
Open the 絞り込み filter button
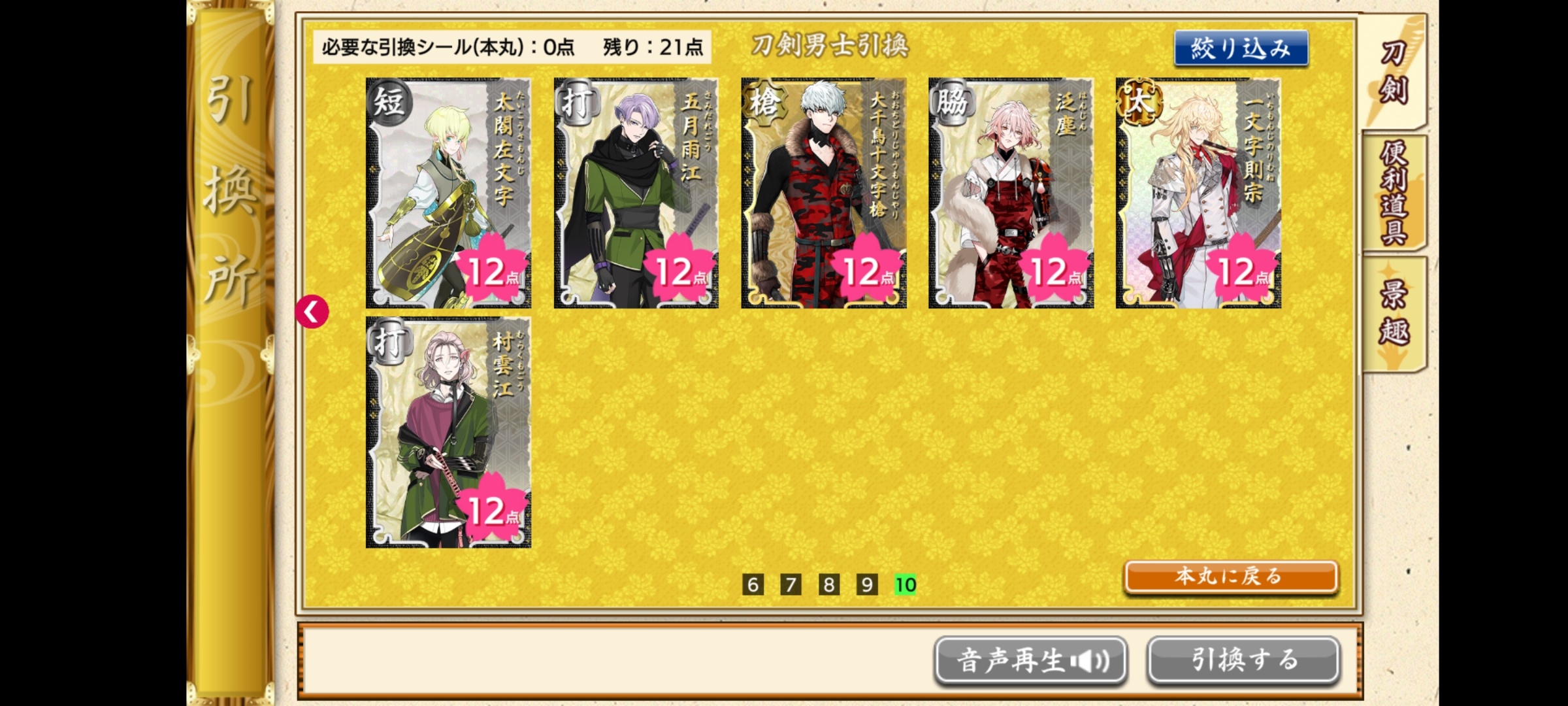[x=1241, y=48]
